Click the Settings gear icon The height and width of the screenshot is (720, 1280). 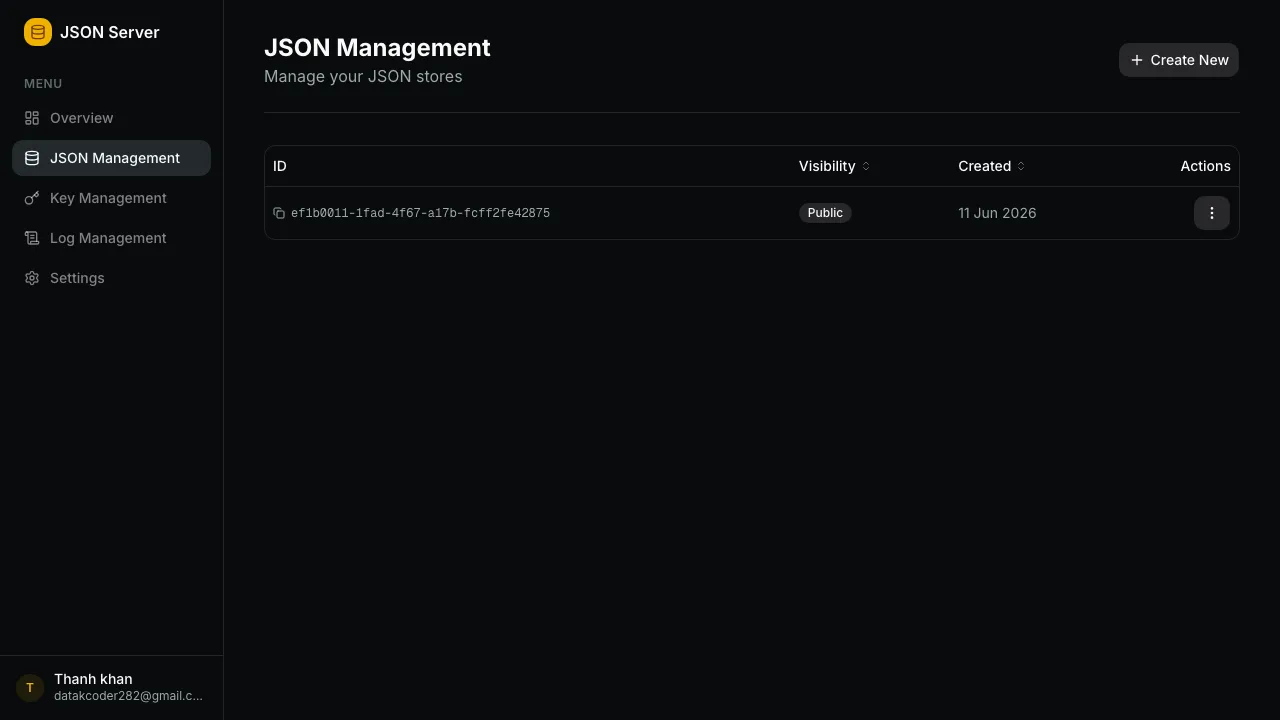[32, 278]
